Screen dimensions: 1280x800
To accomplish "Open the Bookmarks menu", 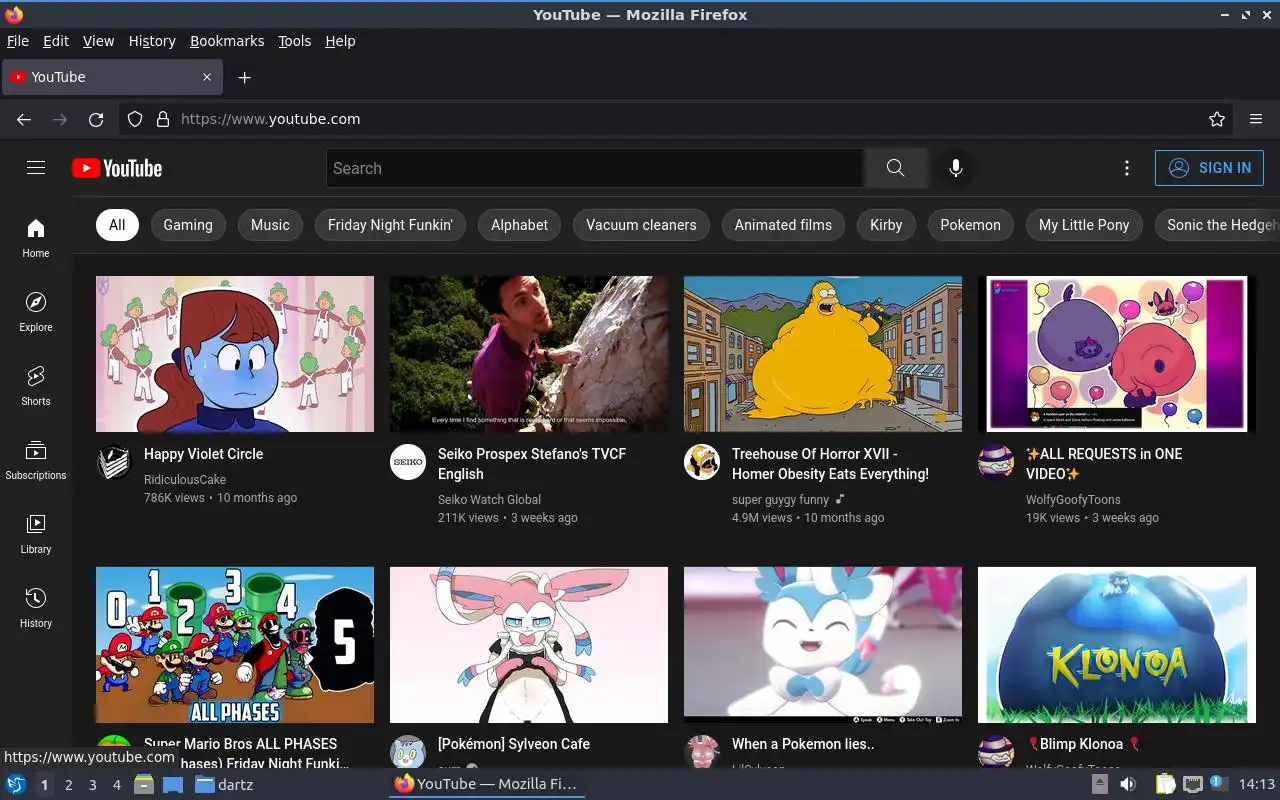I will point(227,41).
